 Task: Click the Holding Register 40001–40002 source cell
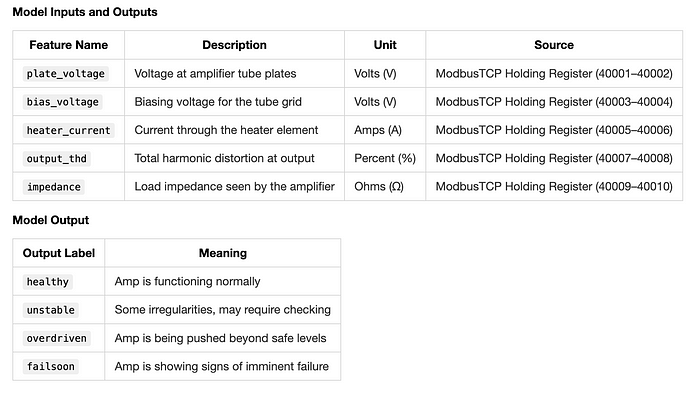[554, 74]
